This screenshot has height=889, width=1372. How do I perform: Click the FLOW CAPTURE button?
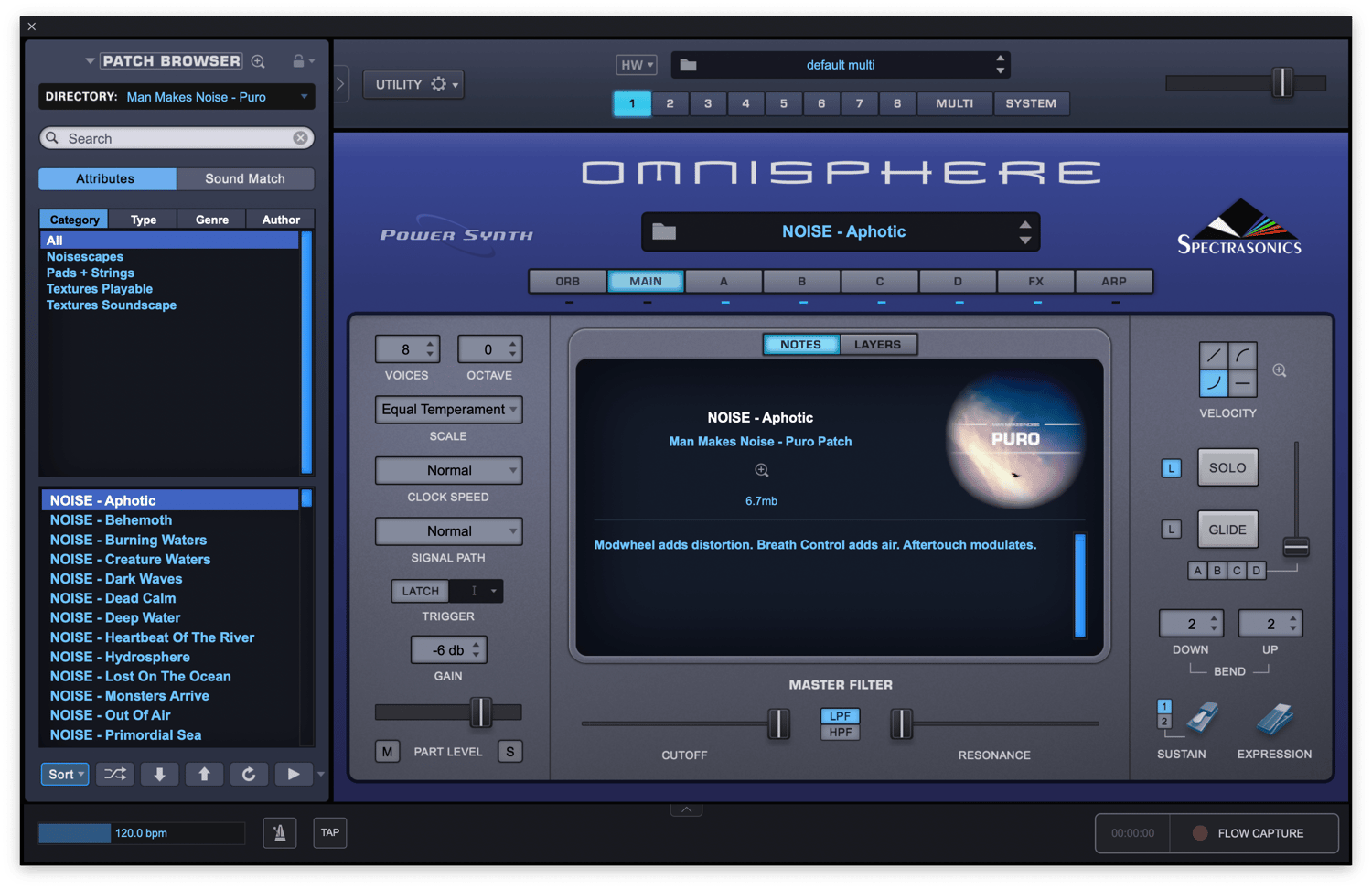1255,833
